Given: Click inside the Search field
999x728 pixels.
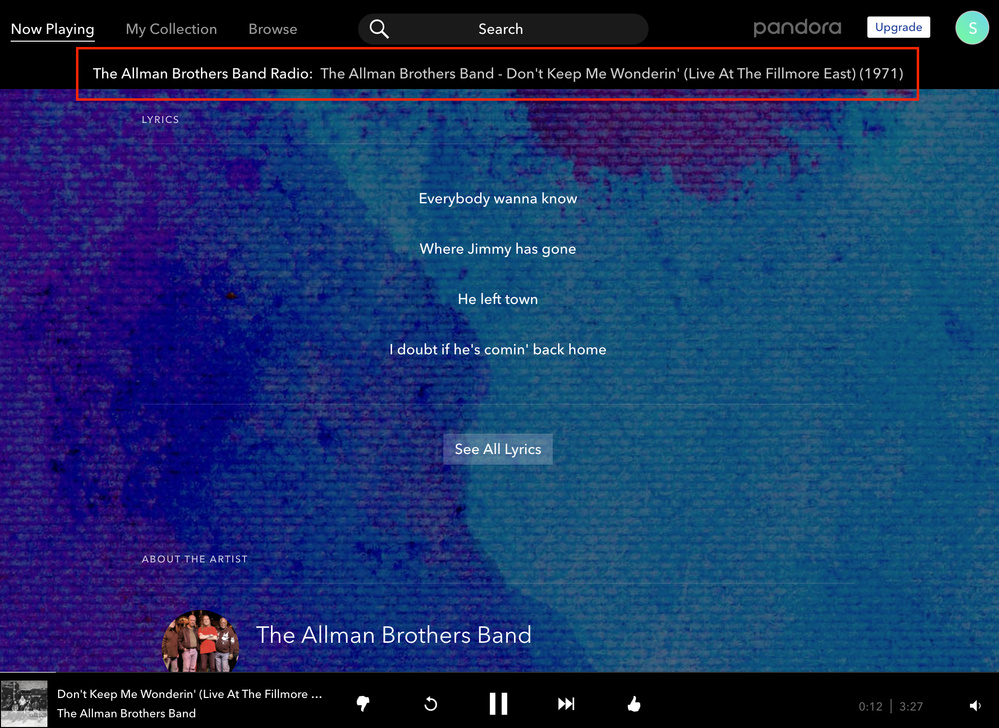Looking at the screenshot, I should tap(500, 29).
